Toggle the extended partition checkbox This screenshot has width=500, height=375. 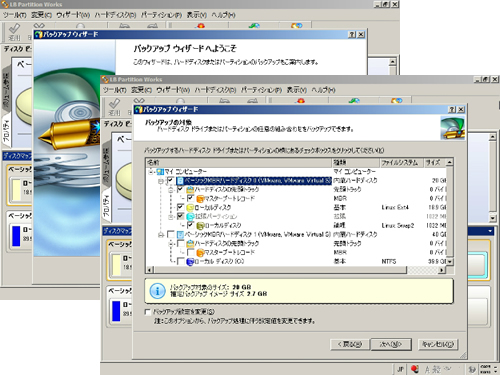pos(180,217)
